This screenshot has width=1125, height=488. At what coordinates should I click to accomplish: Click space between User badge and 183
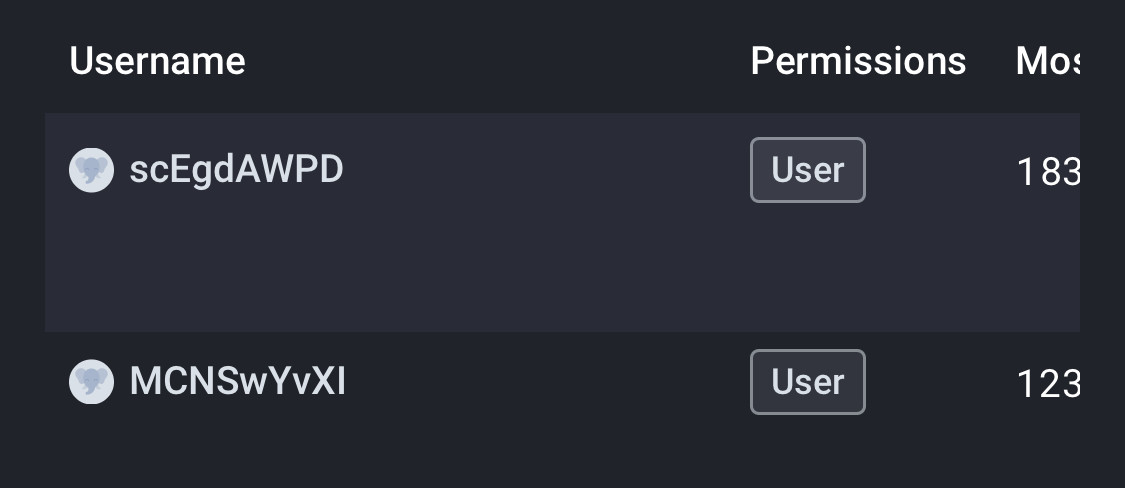click(x=940, y=170)
